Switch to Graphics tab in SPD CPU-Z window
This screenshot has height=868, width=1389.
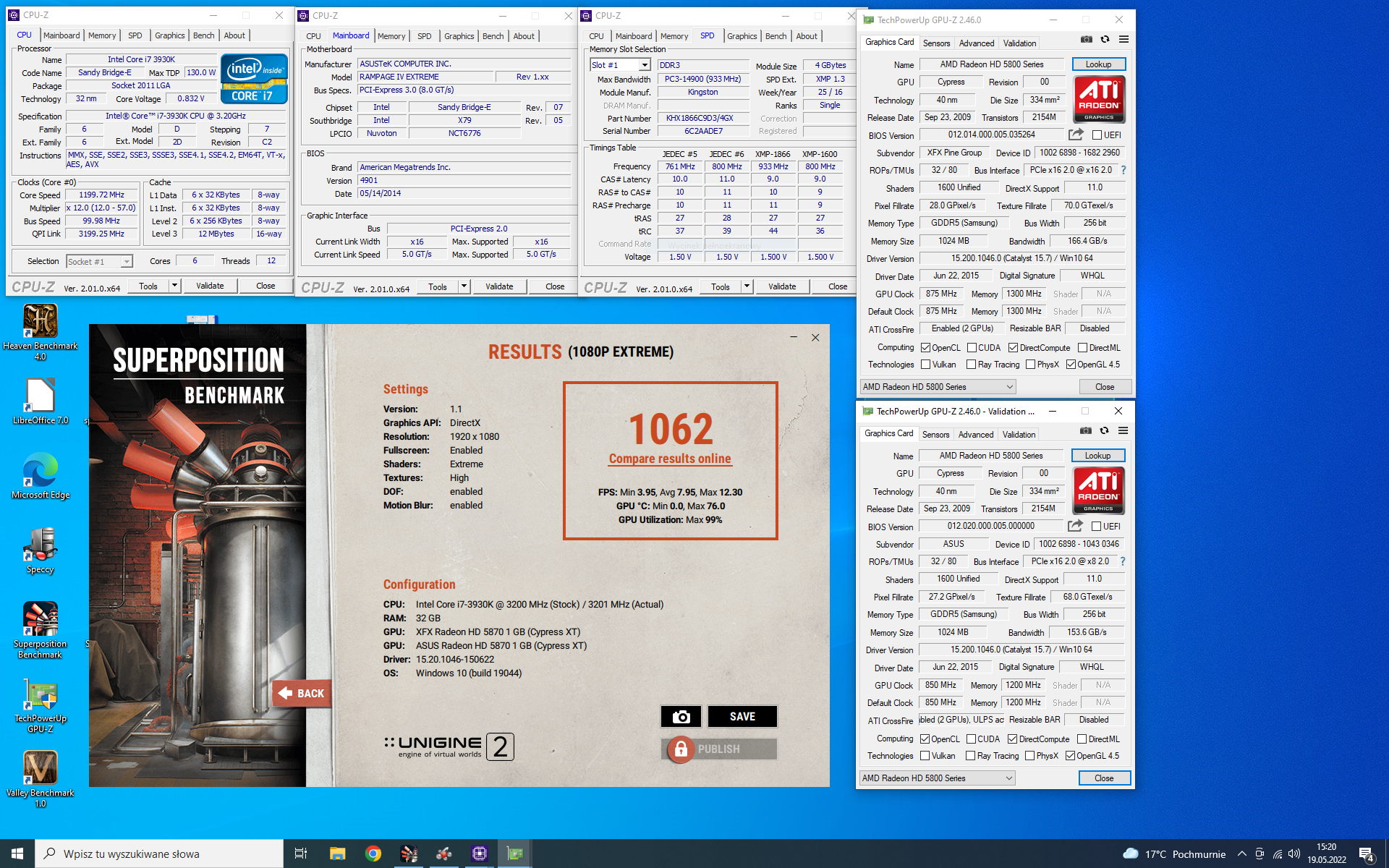click(x=742, y=36)
